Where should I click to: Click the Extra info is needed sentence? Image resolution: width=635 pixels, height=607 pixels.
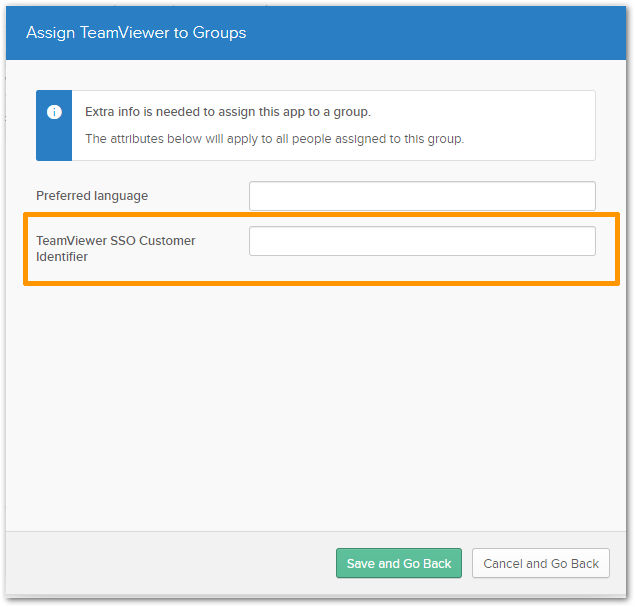click(x=228, y=112)
